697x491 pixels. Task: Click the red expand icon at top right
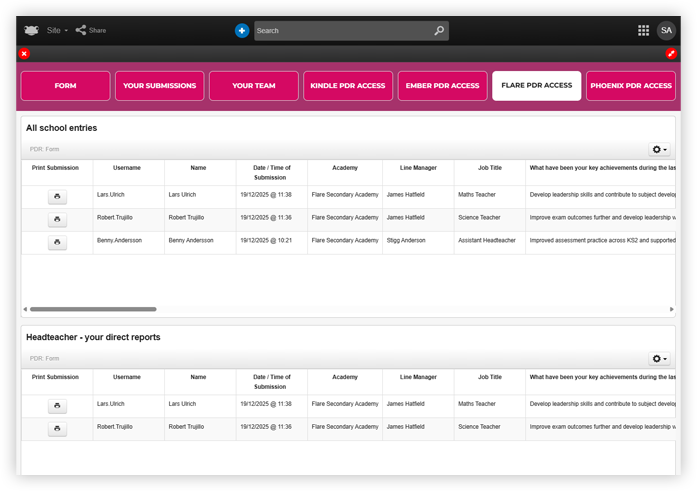click(672, 53)
